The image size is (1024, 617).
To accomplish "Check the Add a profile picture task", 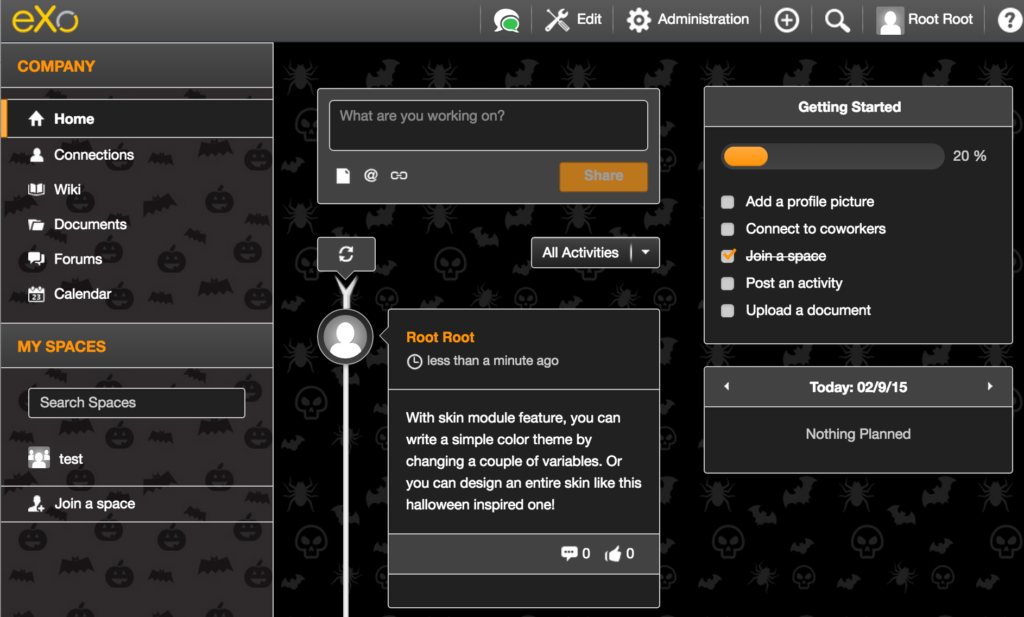I will pos(728,201).
